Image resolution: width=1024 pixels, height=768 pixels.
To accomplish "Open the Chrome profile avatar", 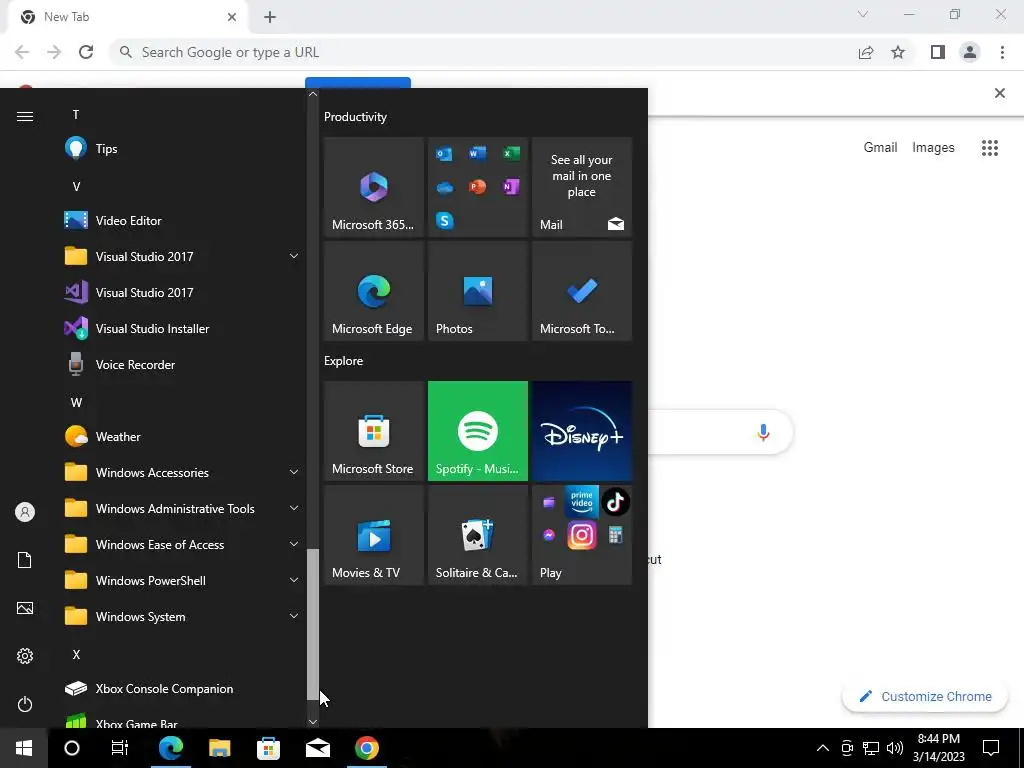I will point(970,52).
